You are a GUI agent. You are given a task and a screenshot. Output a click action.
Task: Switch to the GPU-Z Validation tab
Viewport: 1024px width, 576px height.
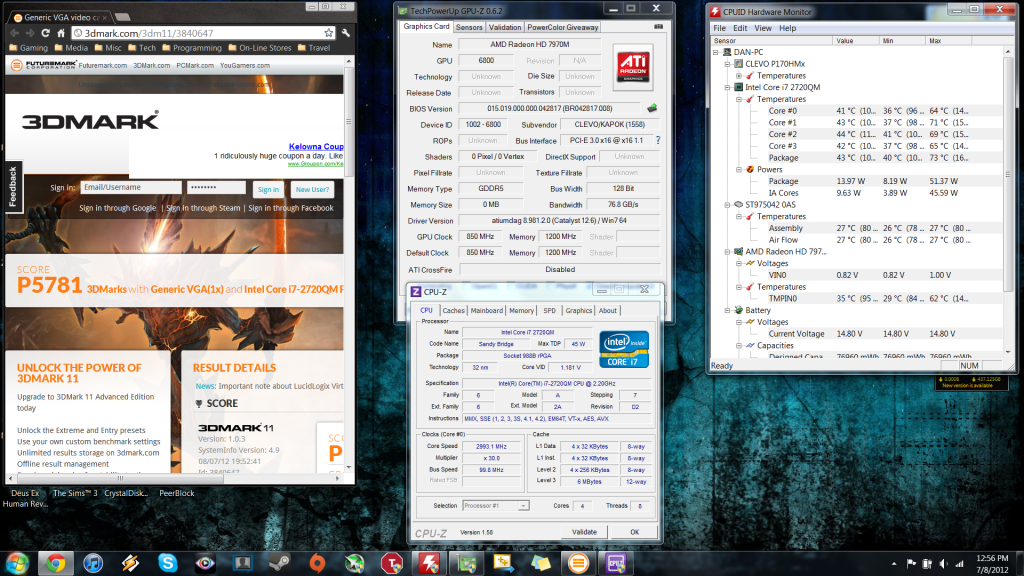click(505, 27)
